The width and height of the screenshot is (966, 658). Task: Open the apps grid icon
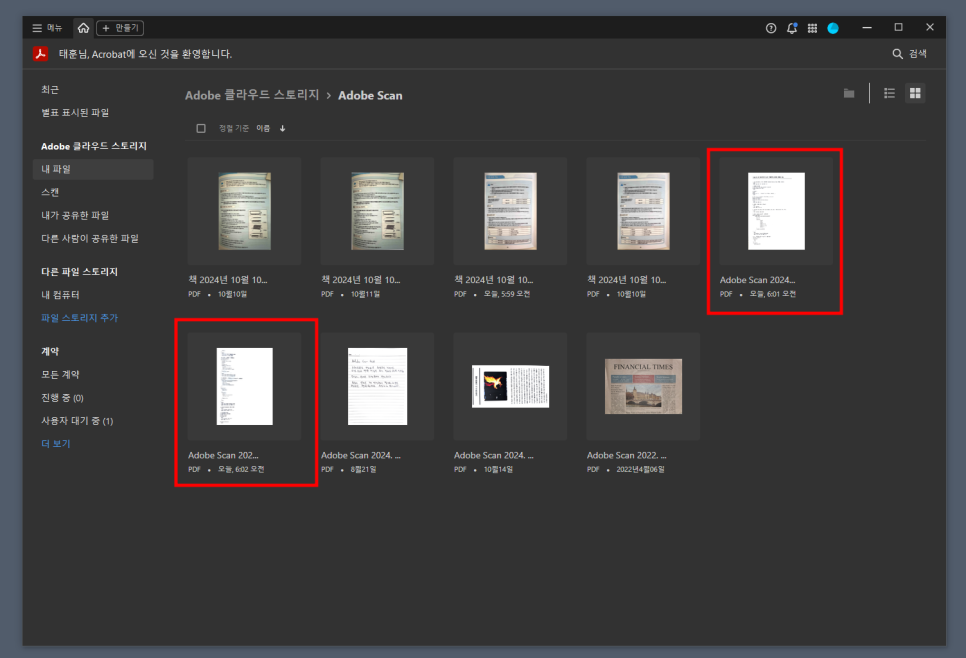813,28
